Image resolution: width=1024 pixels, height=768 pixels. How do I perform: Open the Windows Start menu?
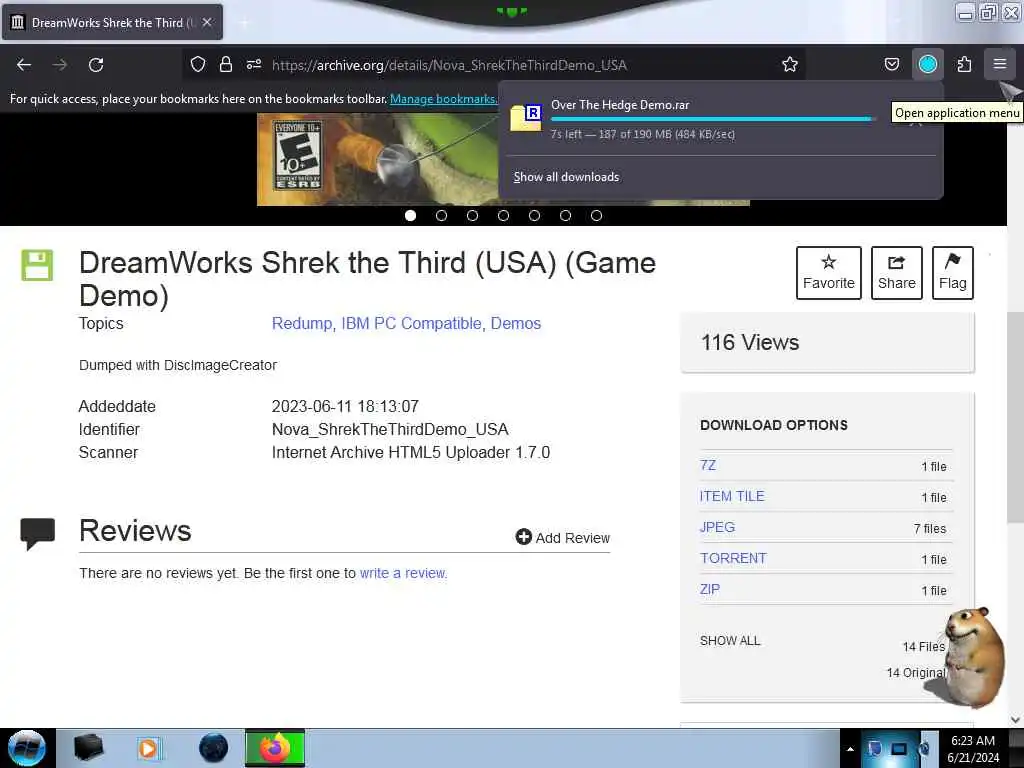click(26, 748)
